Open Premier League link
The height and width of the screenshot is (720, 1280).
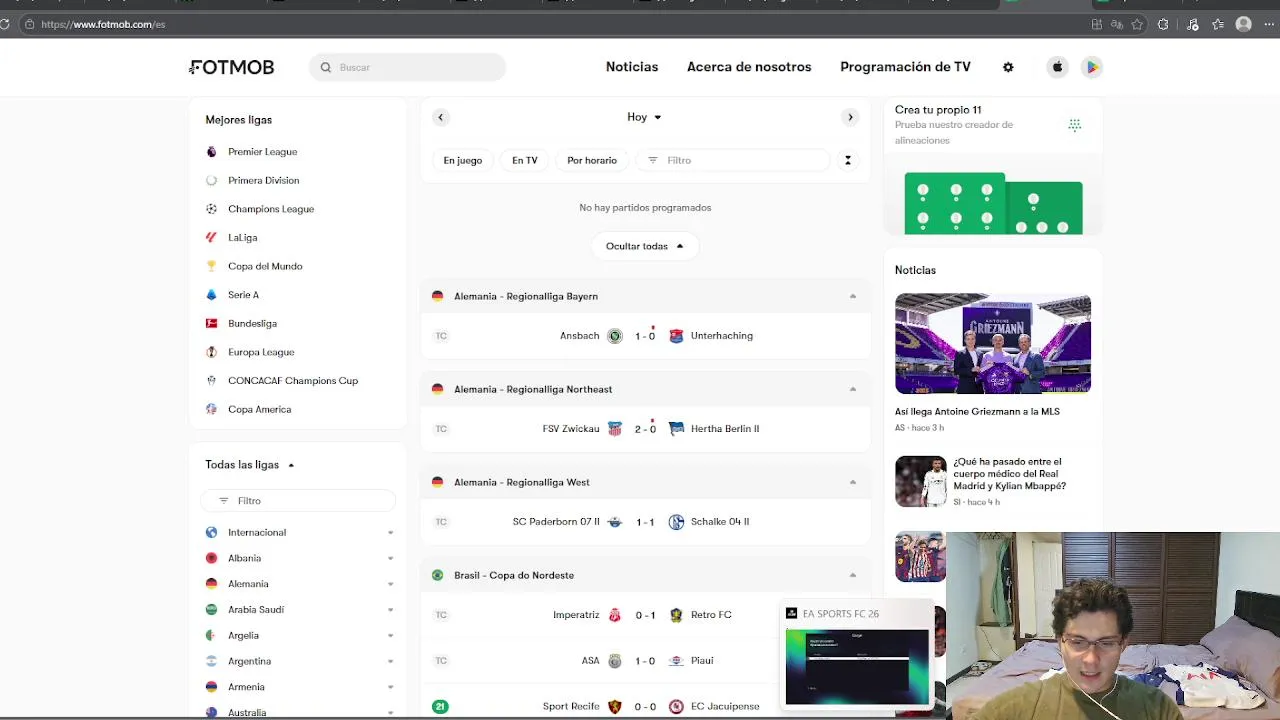pyautogui.click(x=262, y=152)
